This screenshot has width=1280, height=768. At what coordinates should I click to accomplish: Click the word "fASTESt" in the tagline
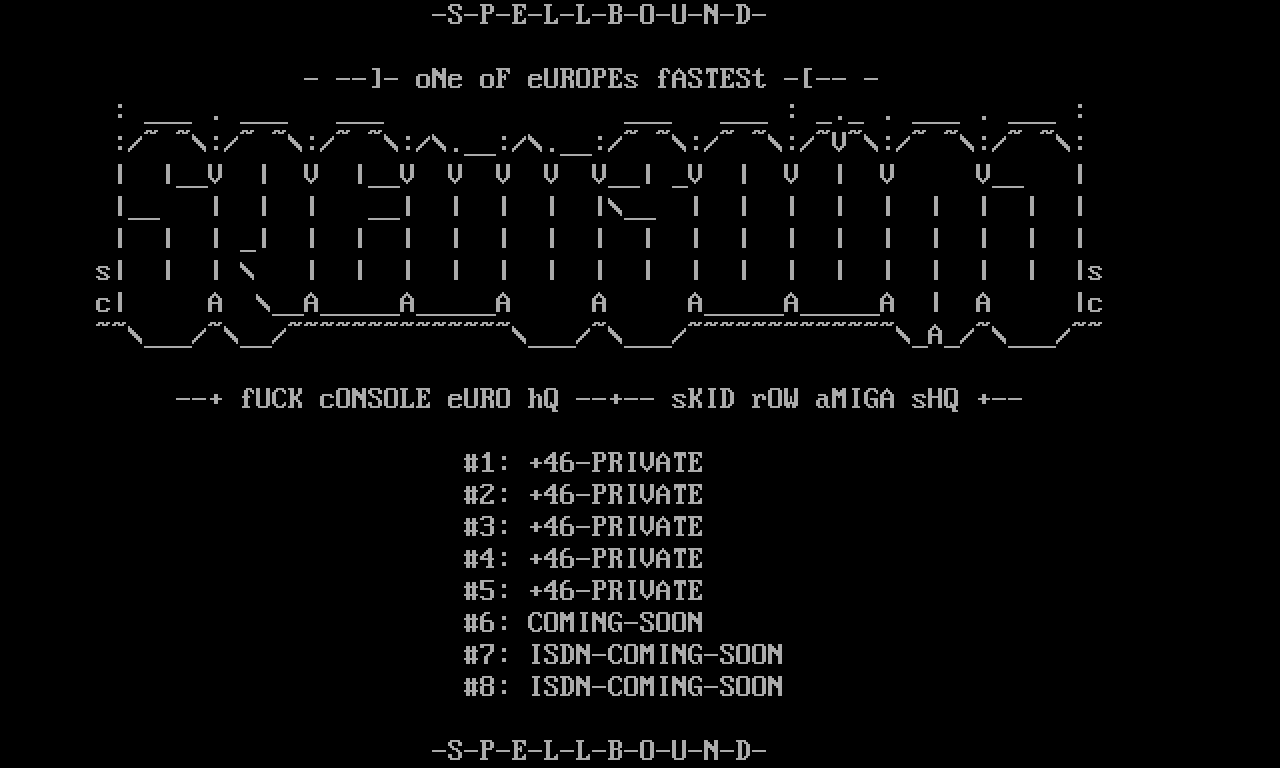[711, 79]
